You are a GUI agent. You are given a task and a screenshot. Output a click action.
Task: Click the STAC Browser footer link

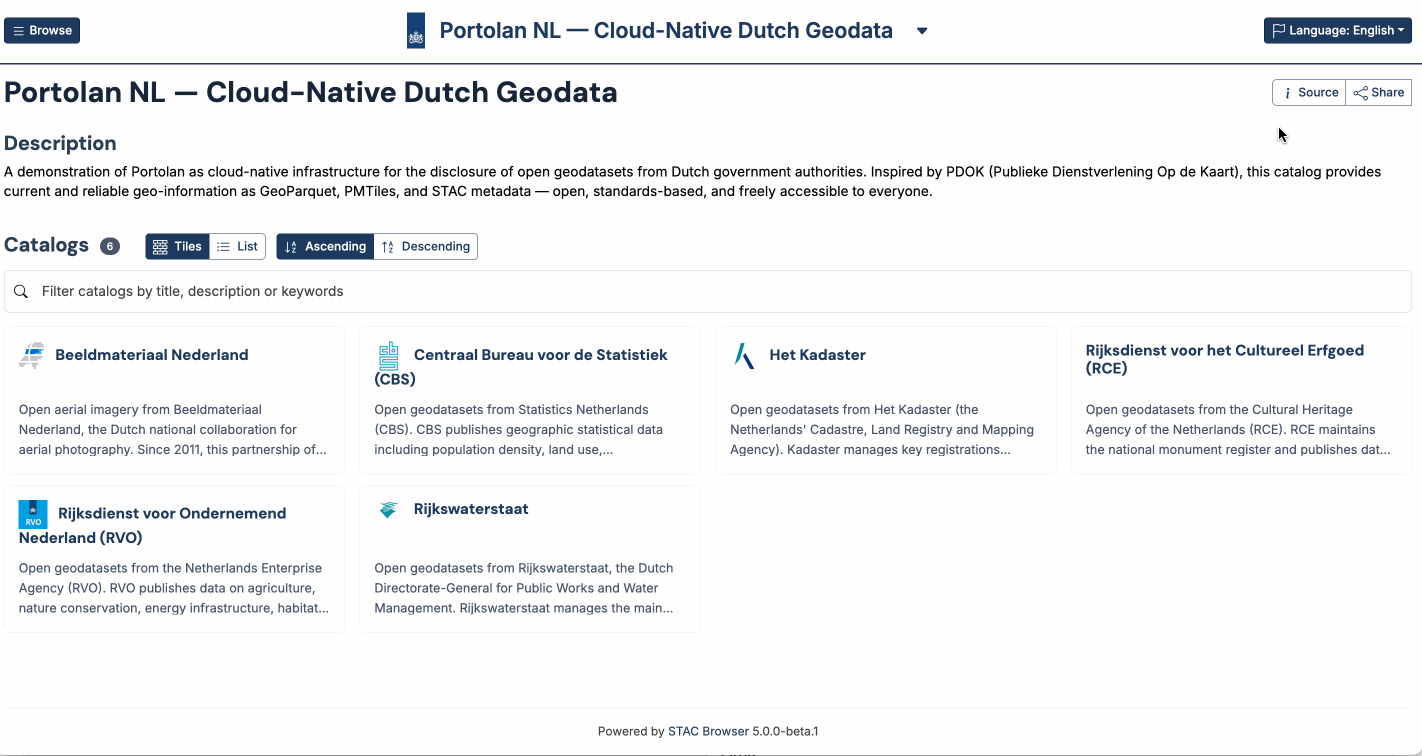[708, 731]
